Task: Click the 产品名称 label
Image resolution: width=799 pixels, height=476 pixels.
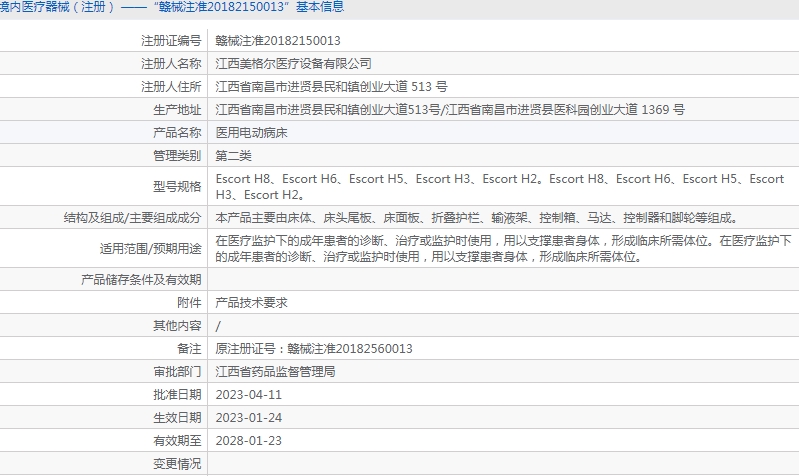Action: [x=177, y=133]
